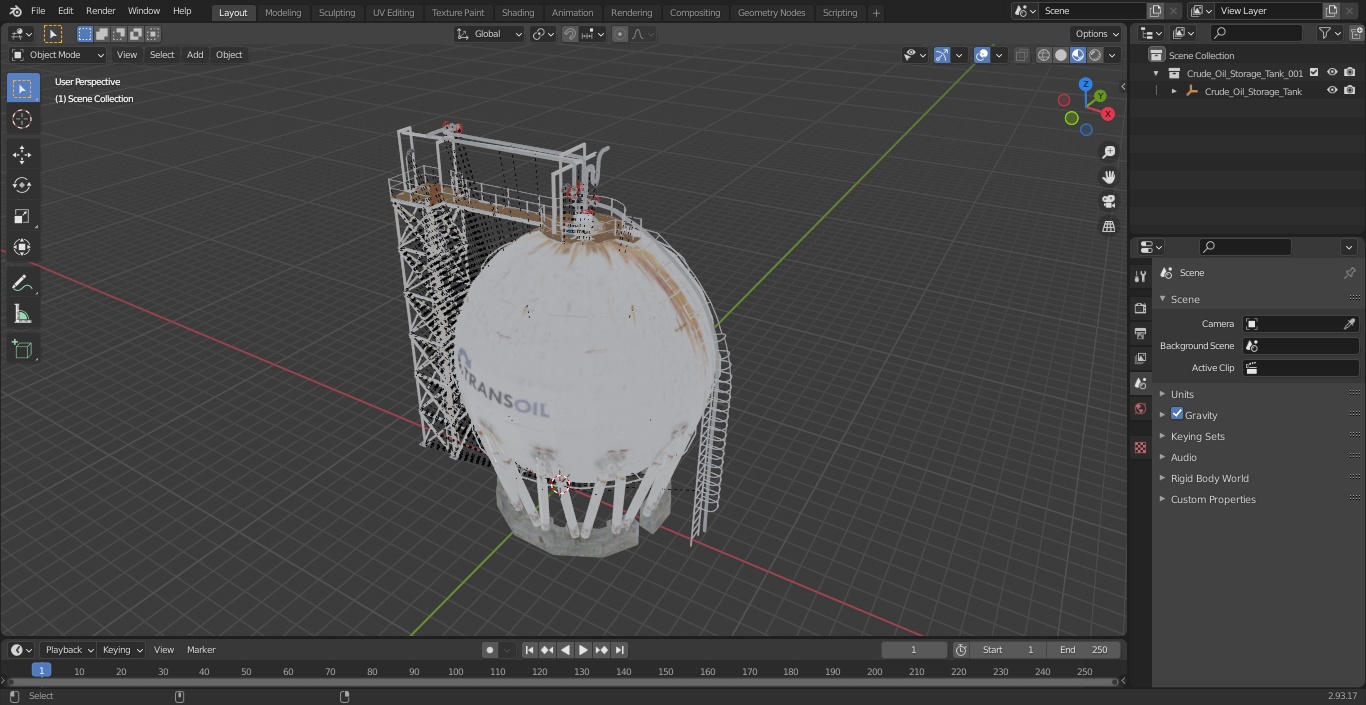Open the Object Mode dropdown
Viewport: 1366px width, 705px height.
point(58,55)
